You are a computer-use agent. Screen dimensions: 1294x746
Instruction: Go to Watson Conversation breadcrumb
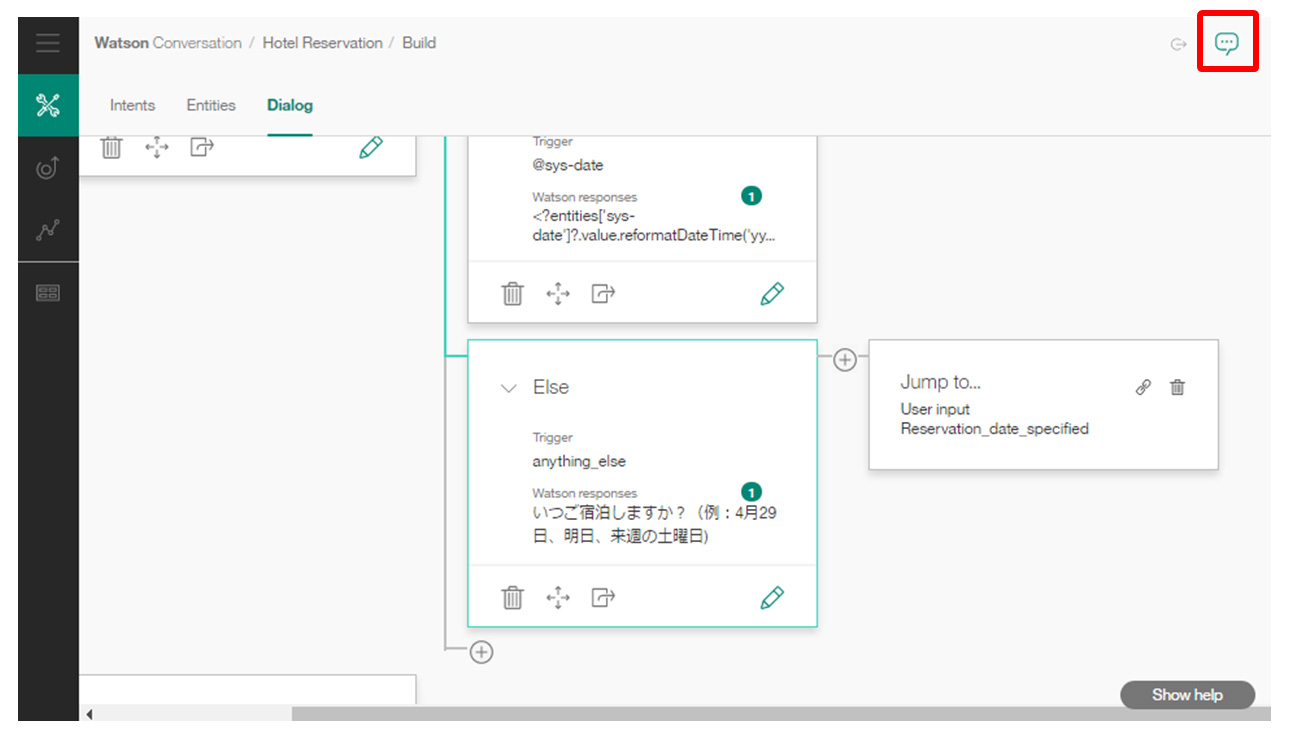[168, 43]
